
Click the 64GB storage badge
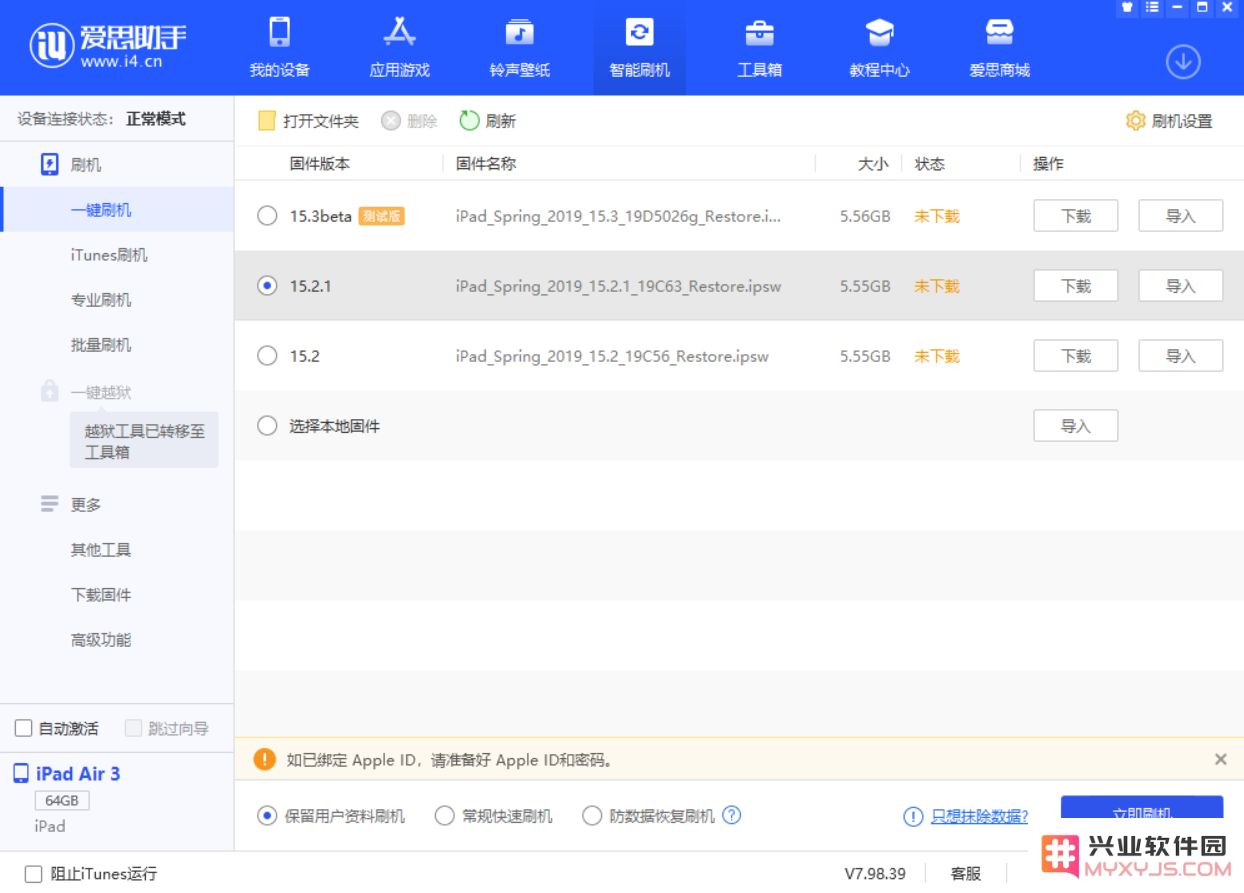click(62, 801)
